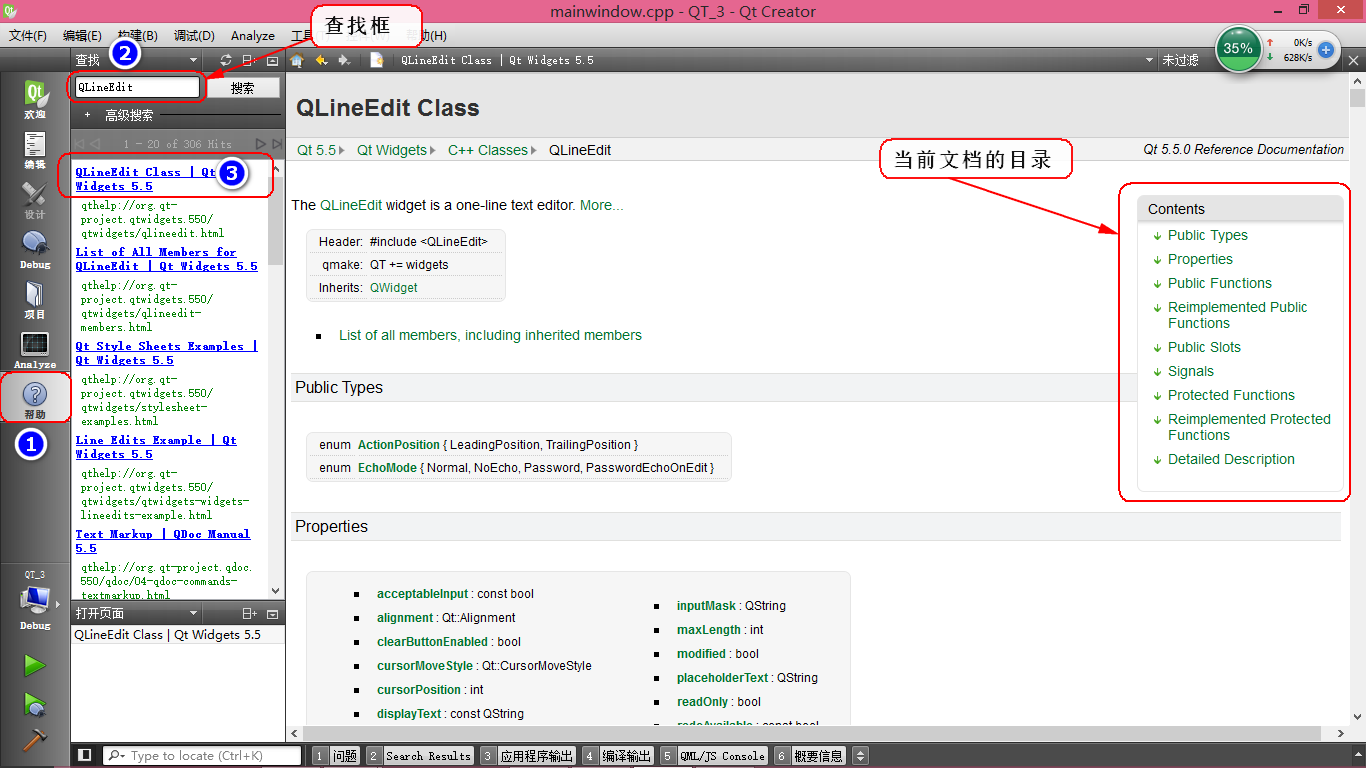1366x768 pixels.
Task: Open the output pane selector arrows
Action: pos(859,756)
